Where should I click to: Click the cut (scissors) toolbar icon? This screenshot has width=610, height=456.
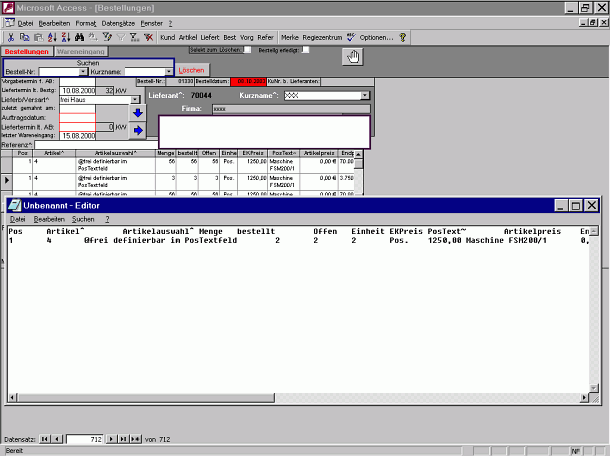click(x=12, y=37)
